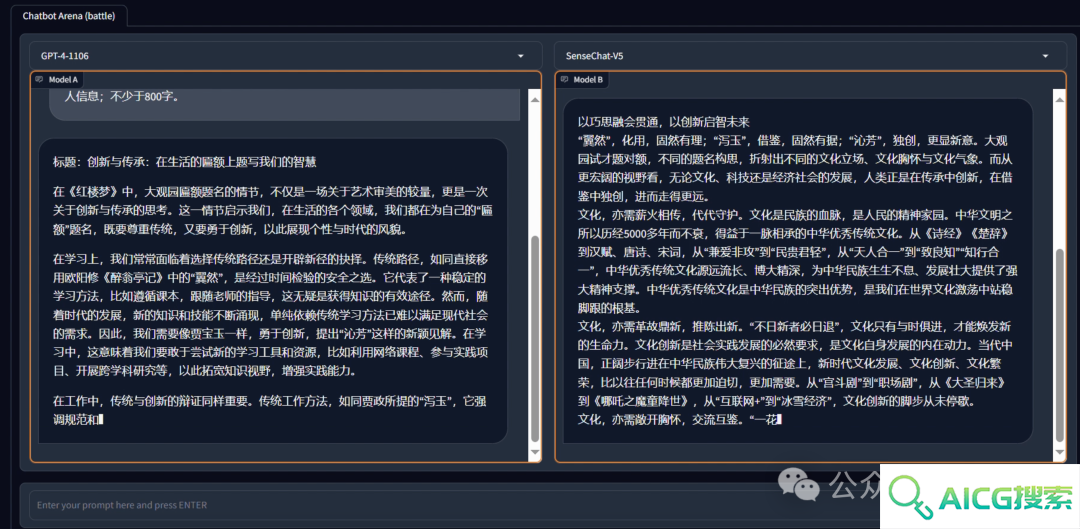Click the line starting '文化，亦需敞开胸怀'

(x=679, y=419)
